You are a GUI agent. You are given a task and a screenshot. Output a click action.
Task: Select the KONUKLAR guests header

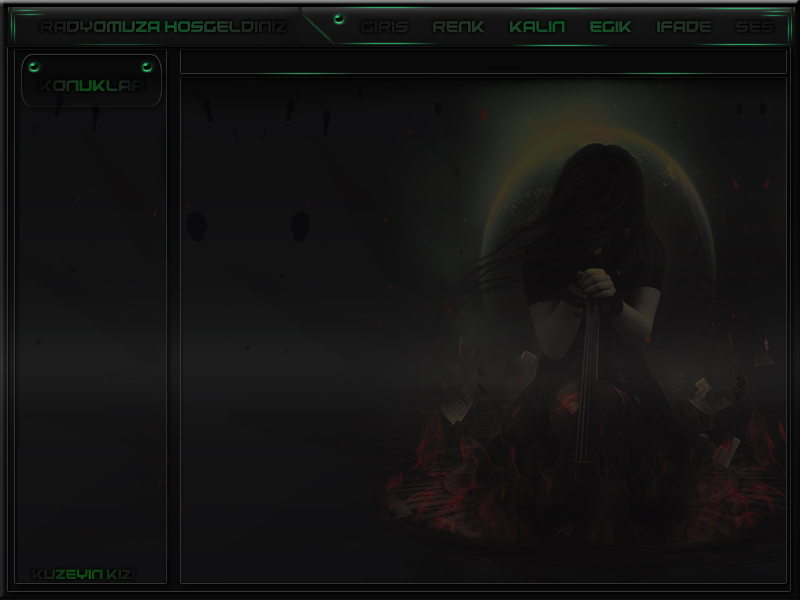[x=91, y=86]
